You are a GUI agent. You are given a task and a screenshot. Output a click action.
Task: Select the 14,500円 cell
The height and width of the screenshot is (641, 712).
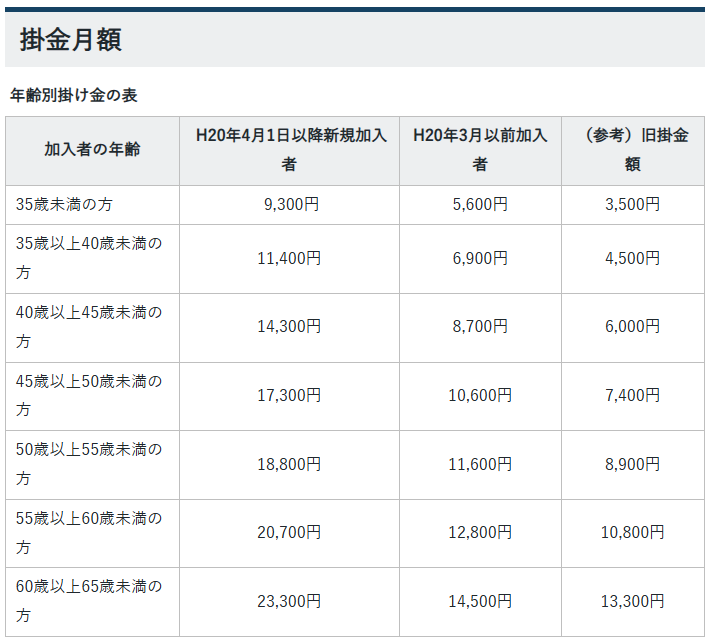click(x=480, y=601)
